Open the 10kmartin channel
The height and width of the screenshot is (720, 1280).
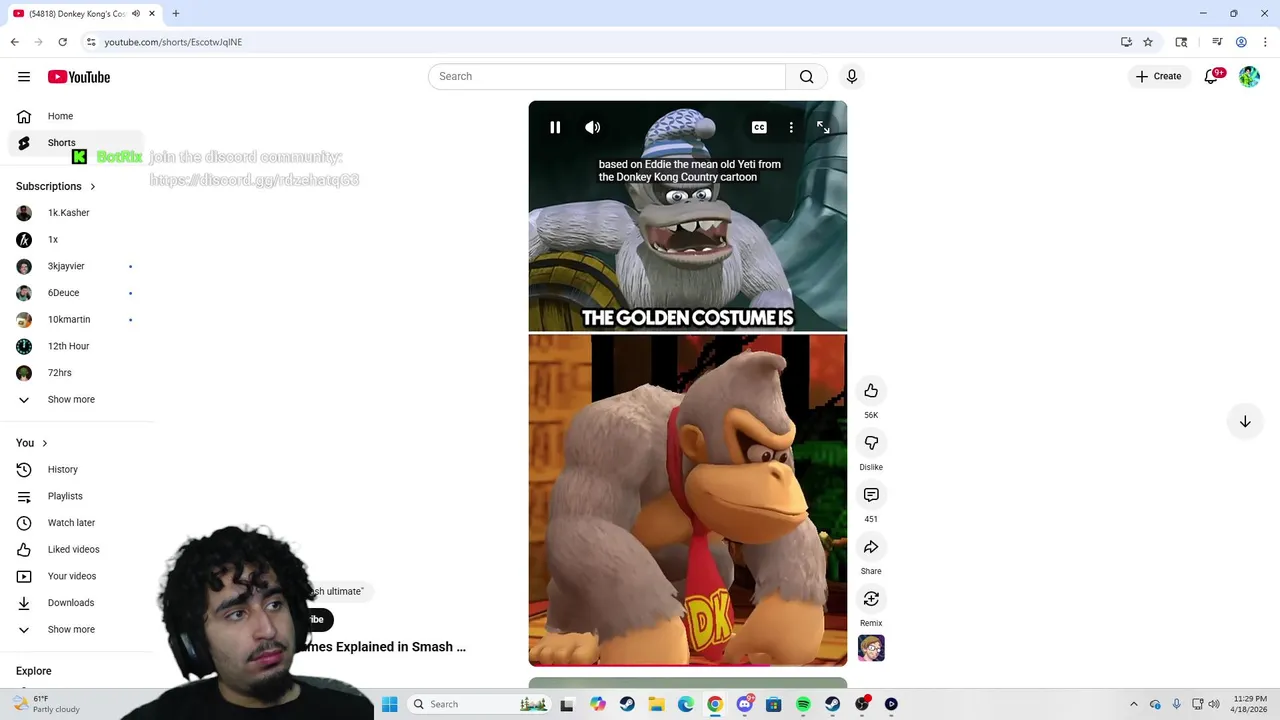(75, 320)
